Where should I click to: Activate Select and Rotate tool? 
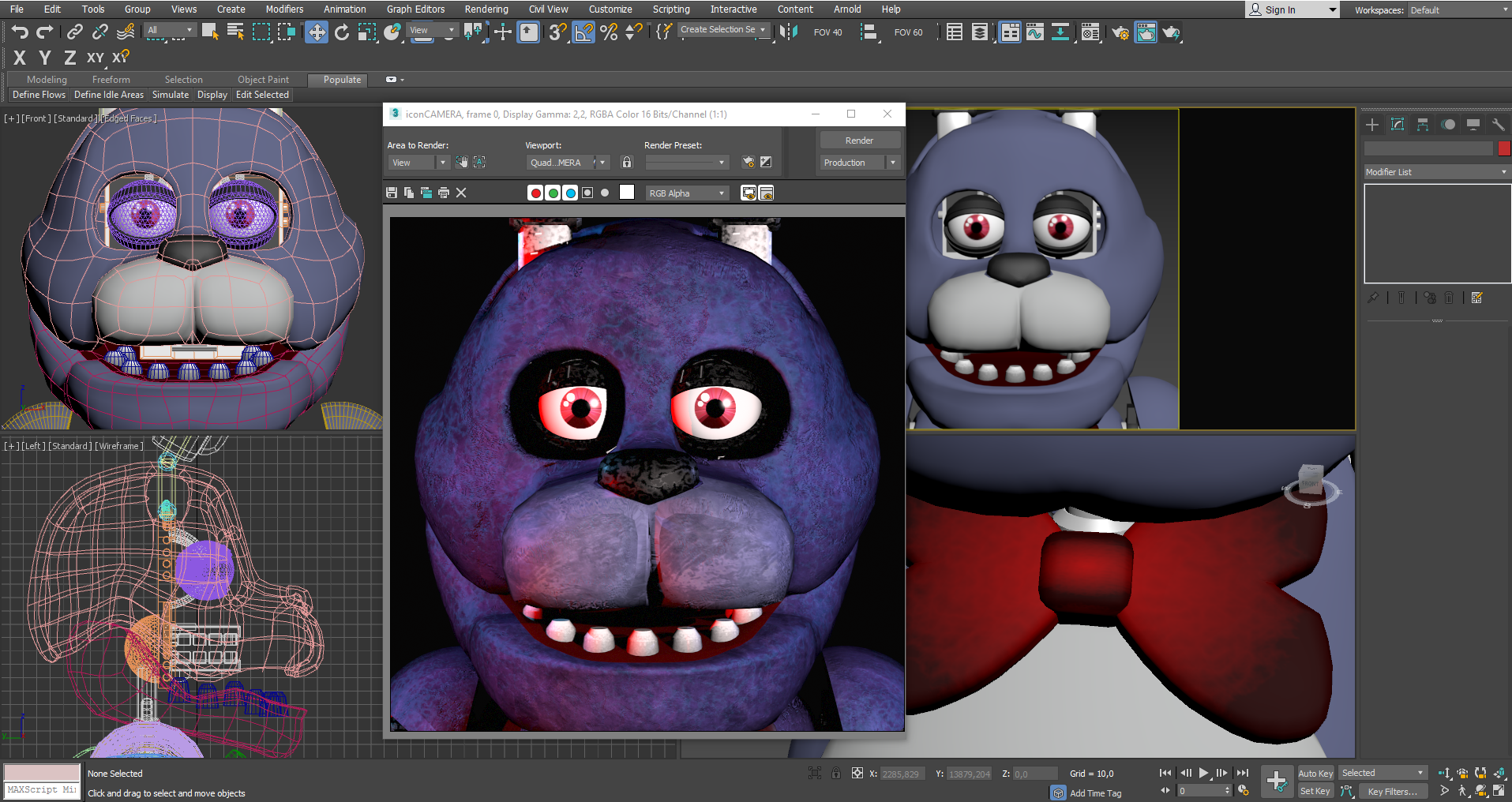pyautogui.click(x=342, y=32)
